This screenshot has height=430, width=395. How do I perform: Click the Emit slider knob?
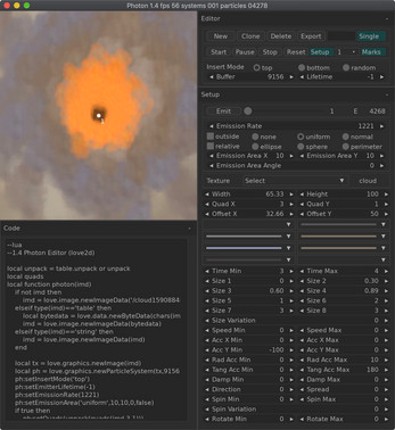click(248, 111)
